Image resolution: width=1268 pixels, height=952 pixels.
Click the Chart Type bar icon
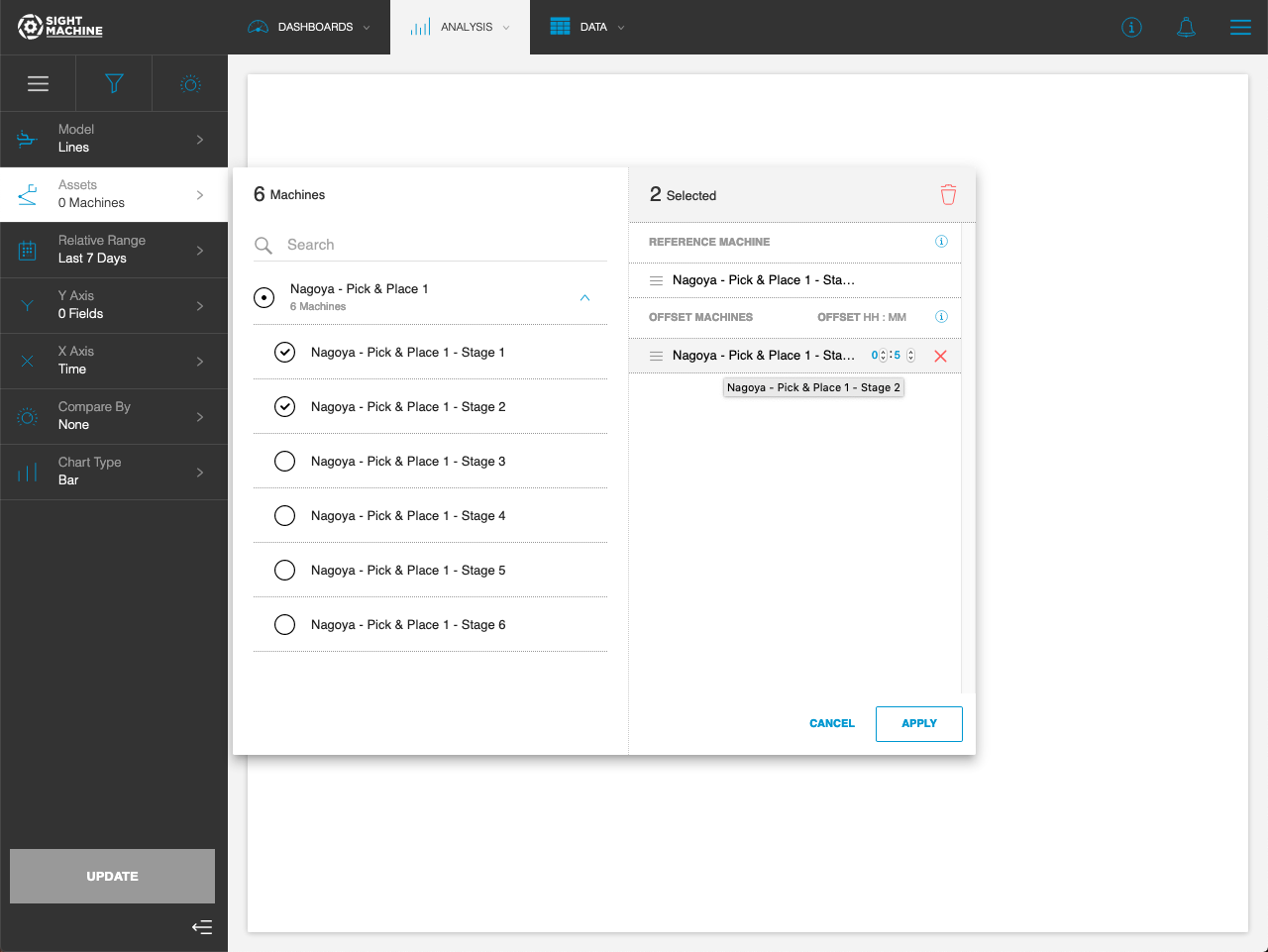[x=28, y=472]
